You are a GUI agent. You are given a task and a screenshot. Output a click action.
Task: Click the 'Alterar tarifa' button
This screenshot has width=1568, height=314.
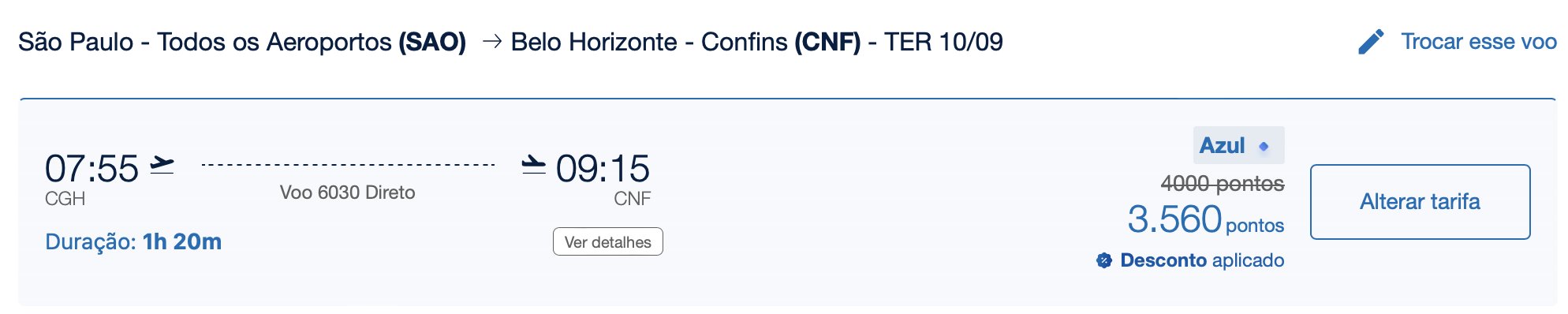[1420, 202]
